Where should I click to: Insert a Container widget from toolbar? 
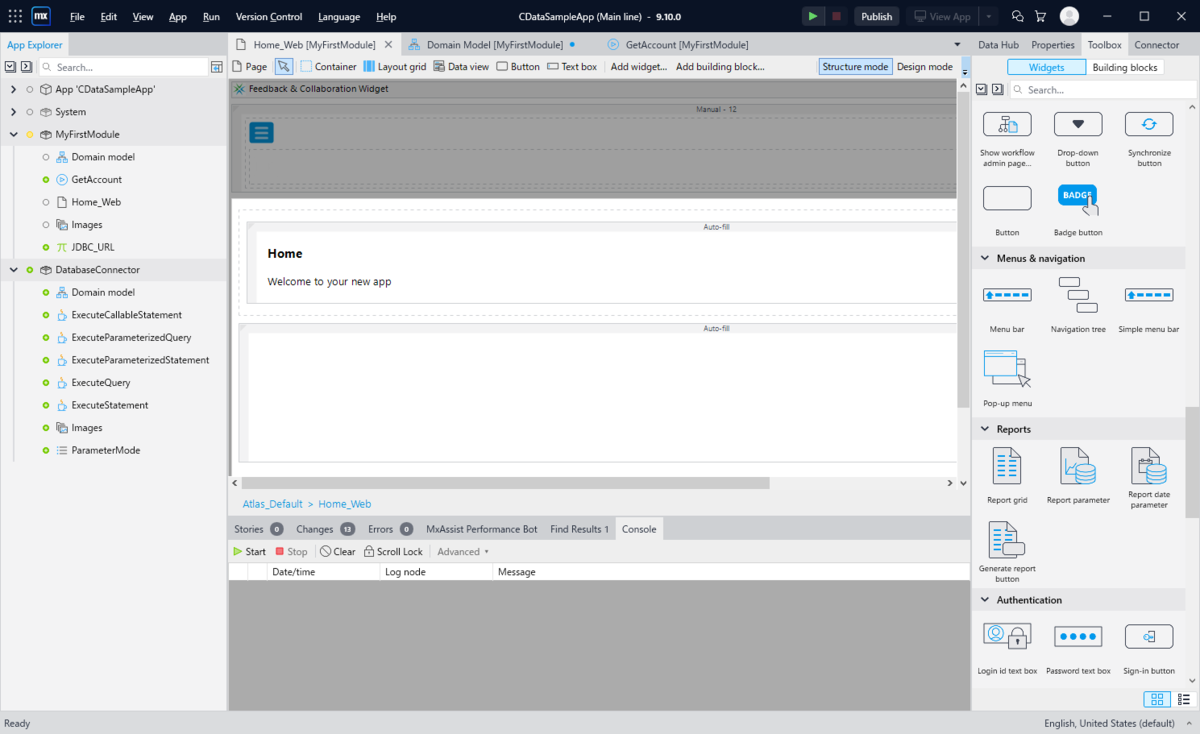point(328,66)
